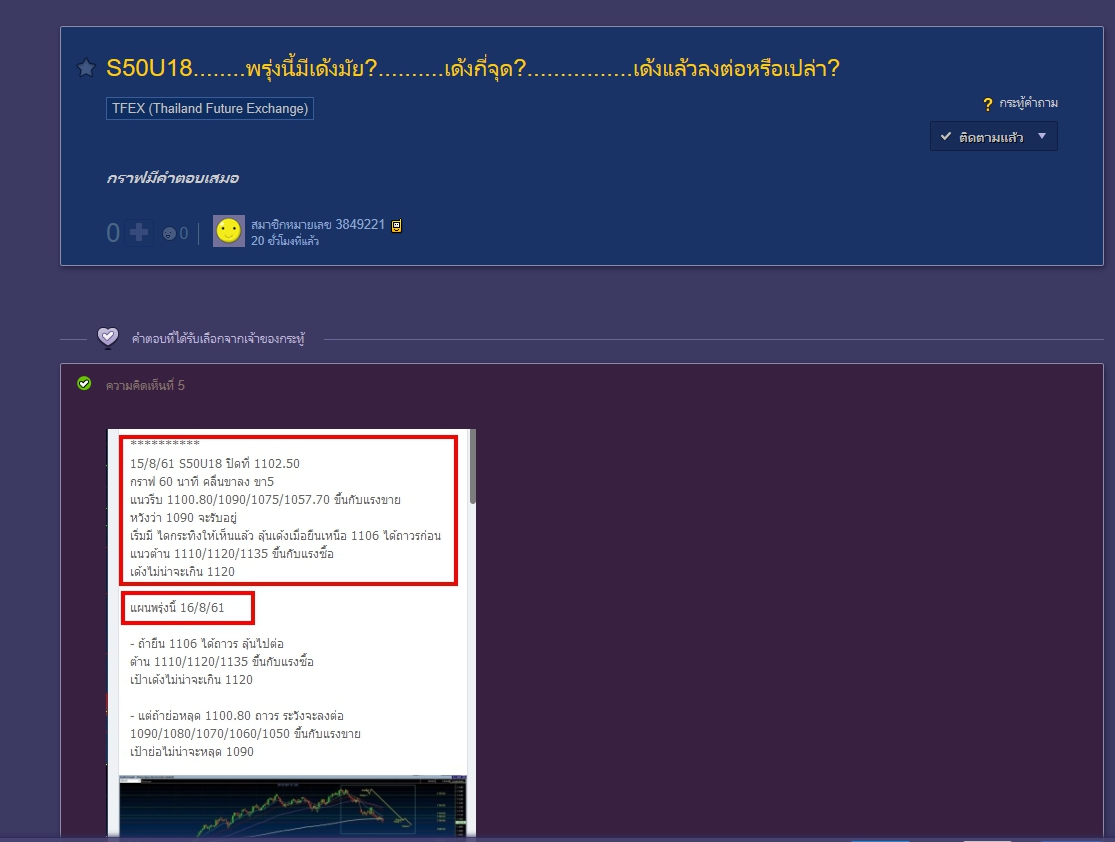Click the yellow question mark icon
1115x842 pixels.
(988, 105)
